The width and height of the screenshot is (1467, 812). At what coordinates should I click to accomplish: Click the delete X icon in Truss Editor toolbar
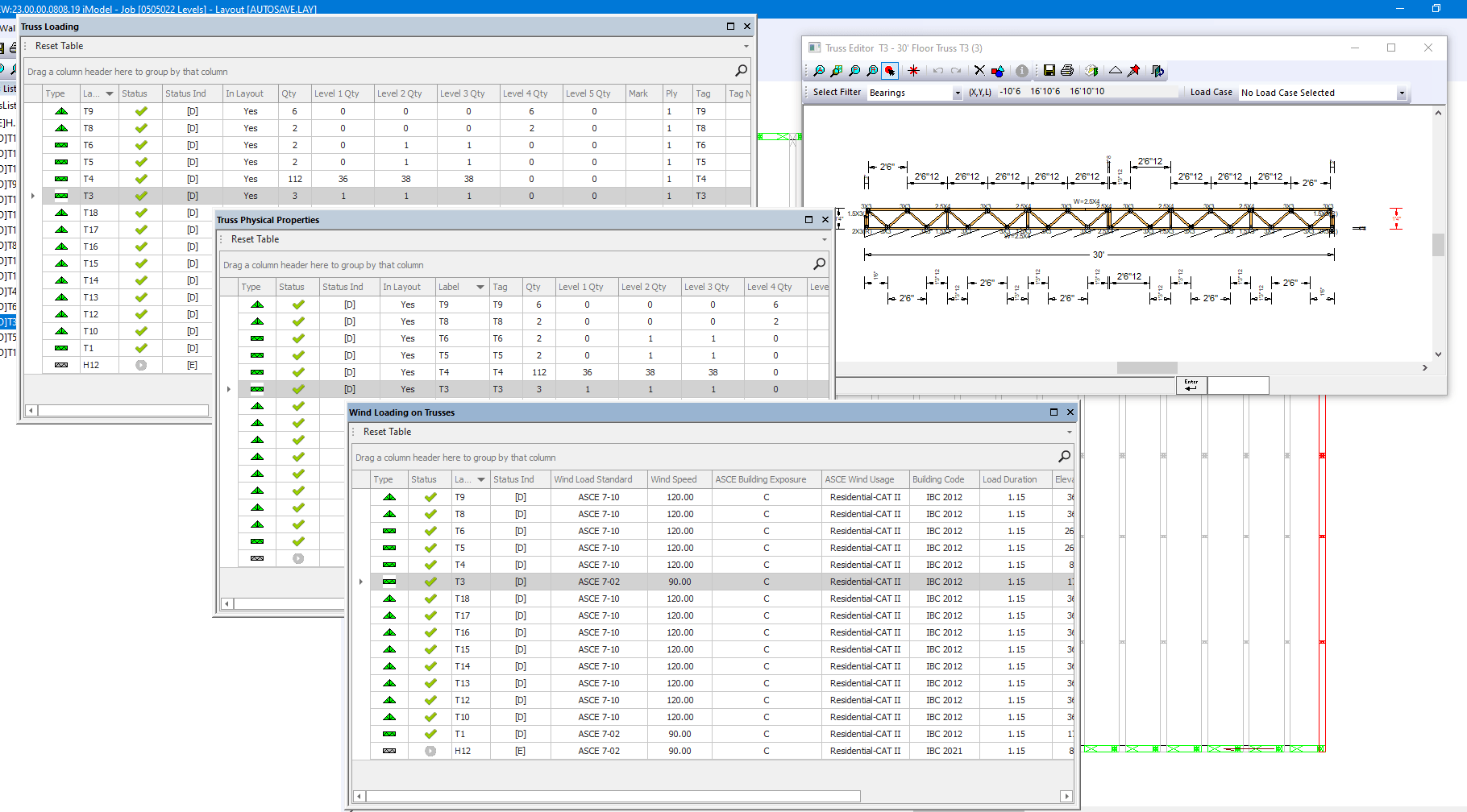pyautogui.click(x=979, y=71)
